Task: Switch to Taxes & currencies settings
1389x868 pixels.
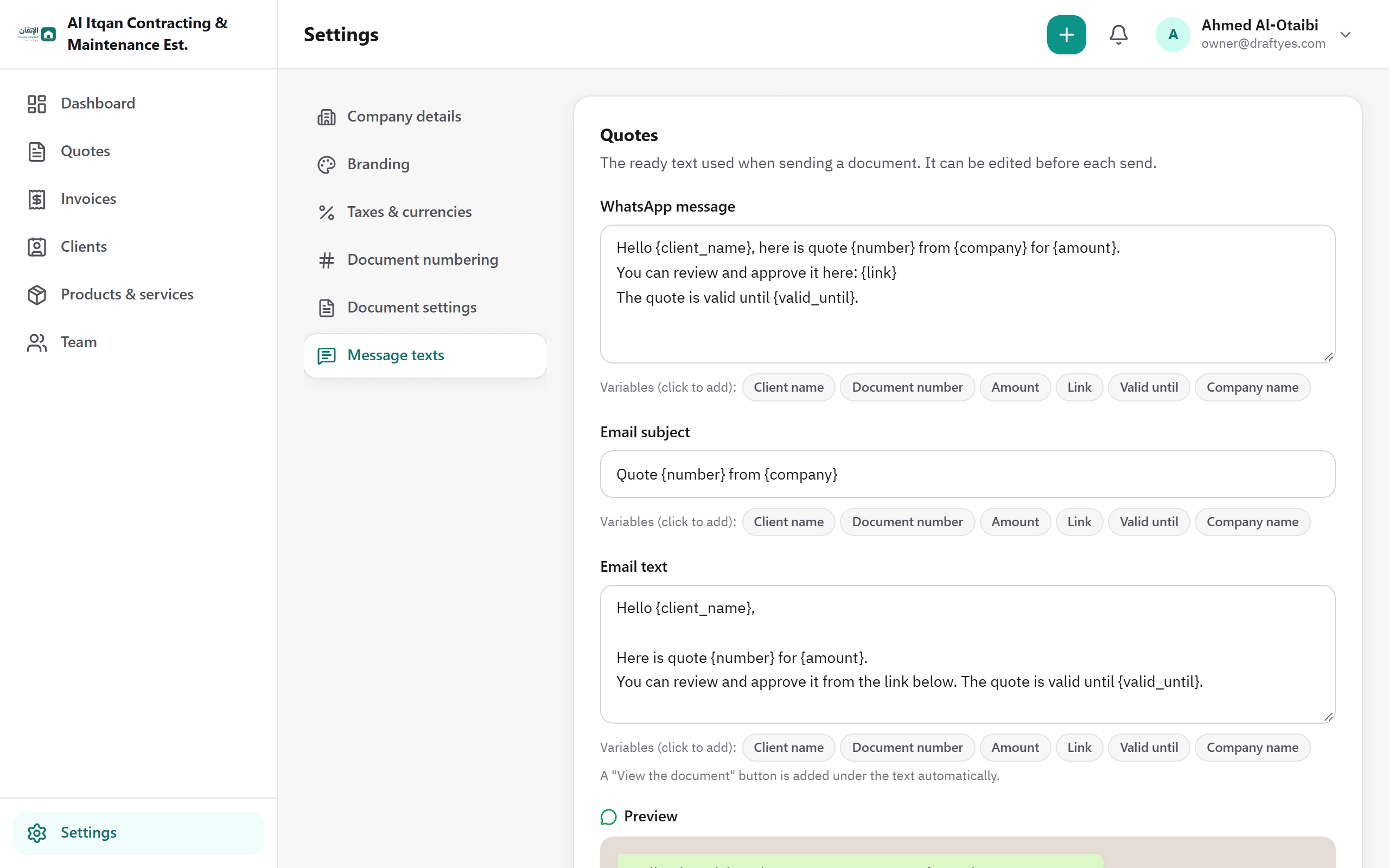Action: (x=425, y=213)
